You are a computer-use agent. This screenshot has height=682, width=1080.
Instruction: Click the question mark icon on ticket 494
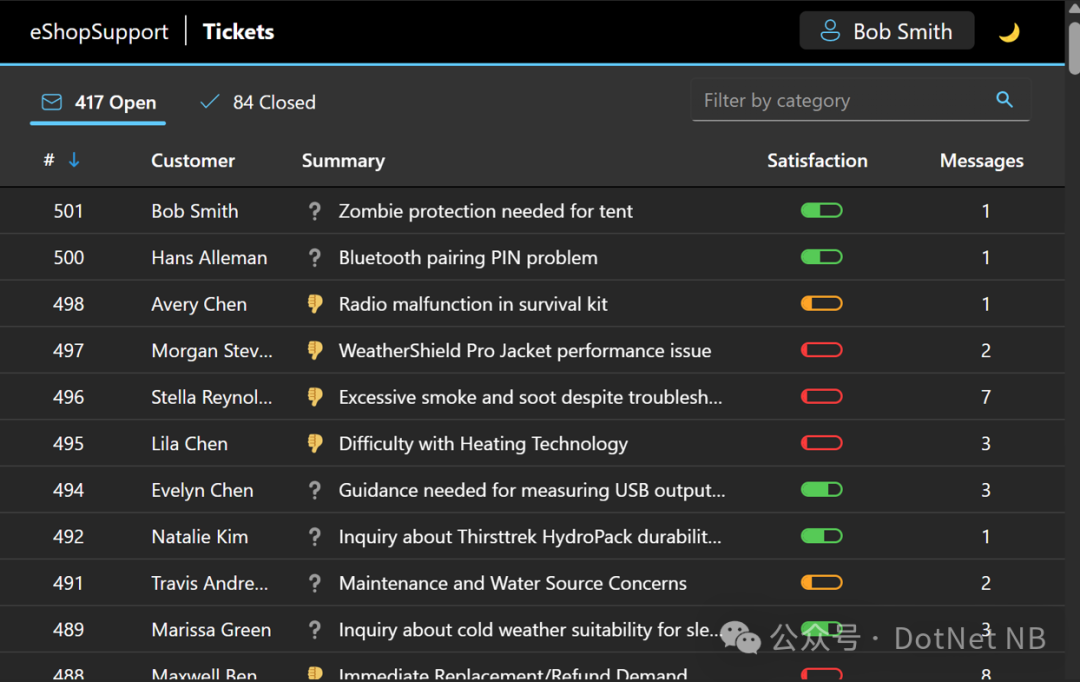point(315,490)
